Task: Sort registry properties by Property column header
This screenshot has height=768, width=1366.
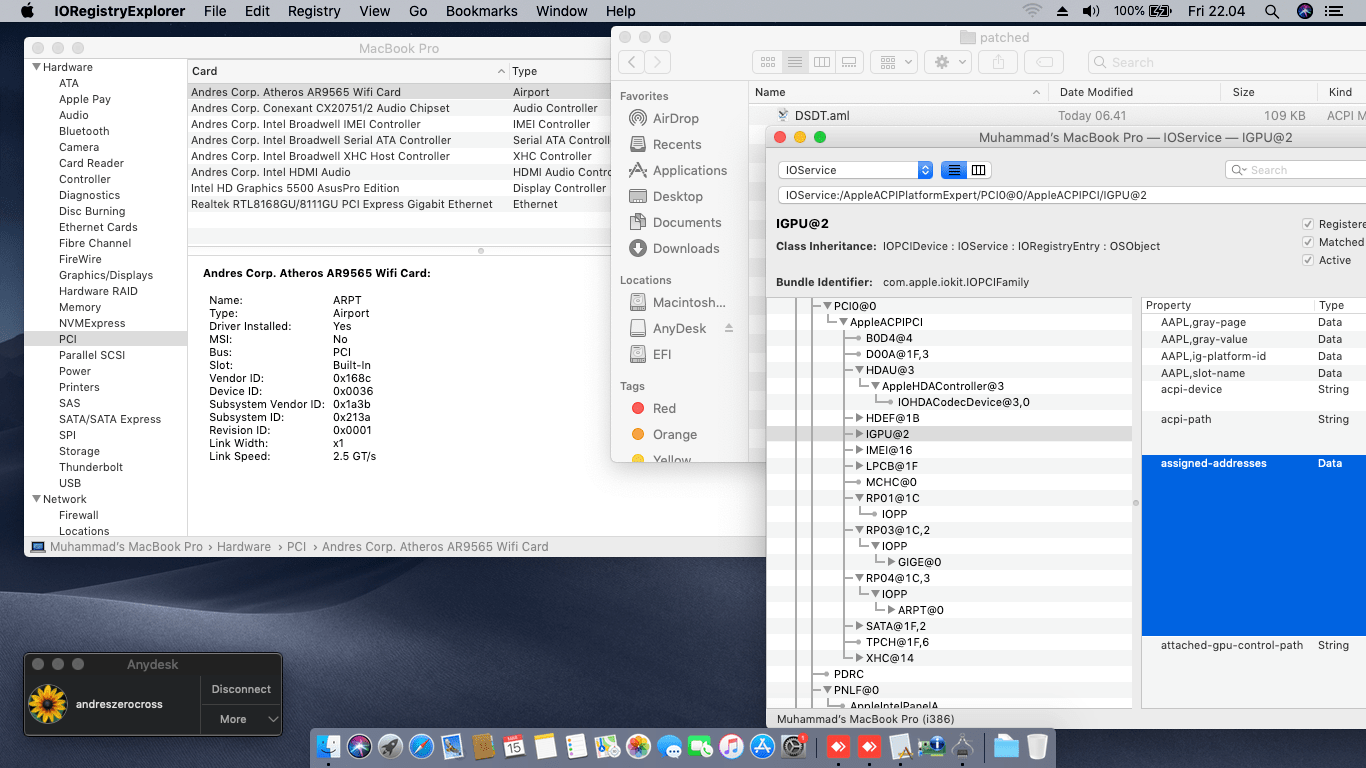Action: click(x=1227, y=305)
